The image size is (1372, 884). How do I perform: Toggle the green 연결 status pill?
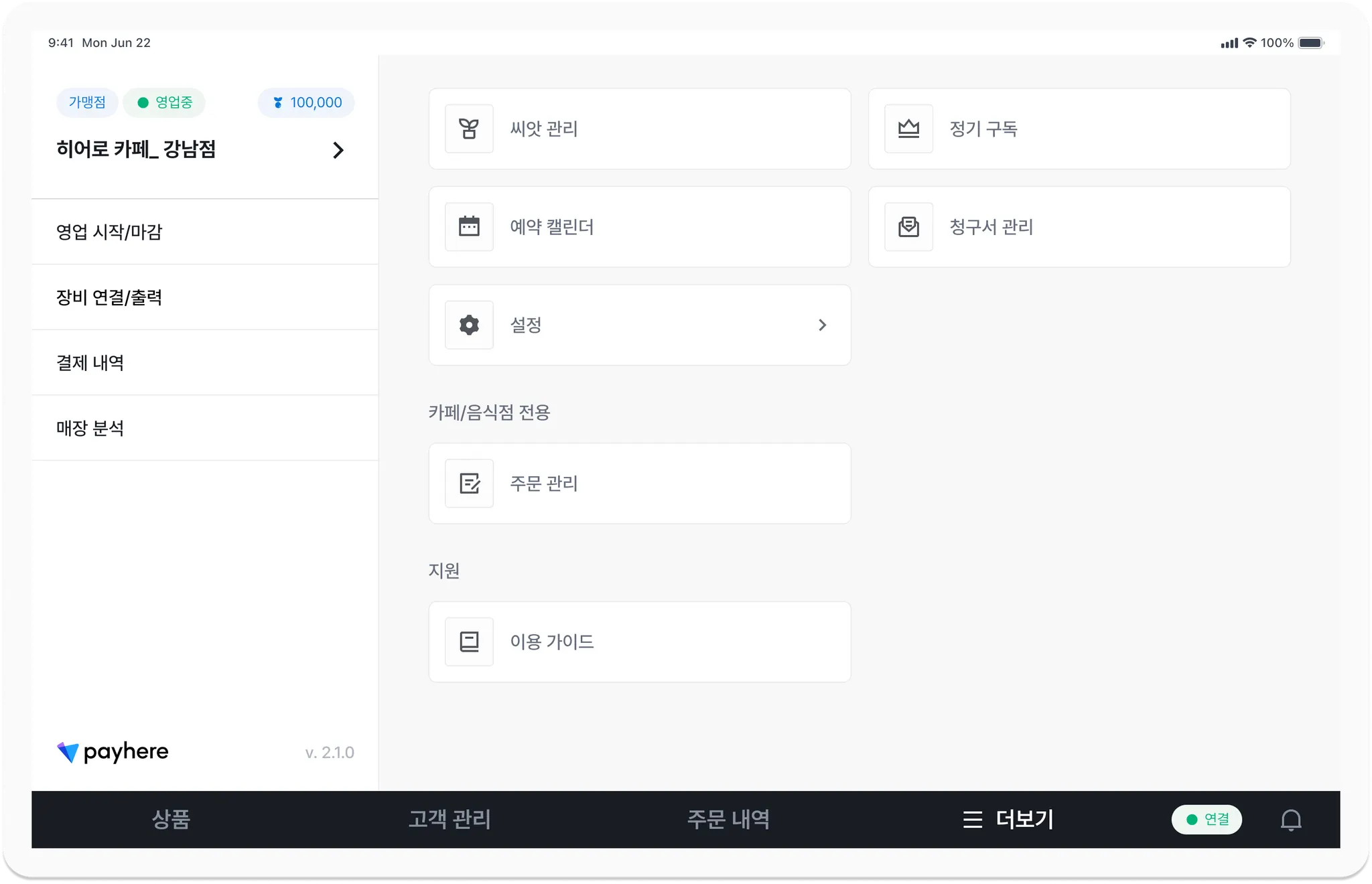coord(1207,820)
